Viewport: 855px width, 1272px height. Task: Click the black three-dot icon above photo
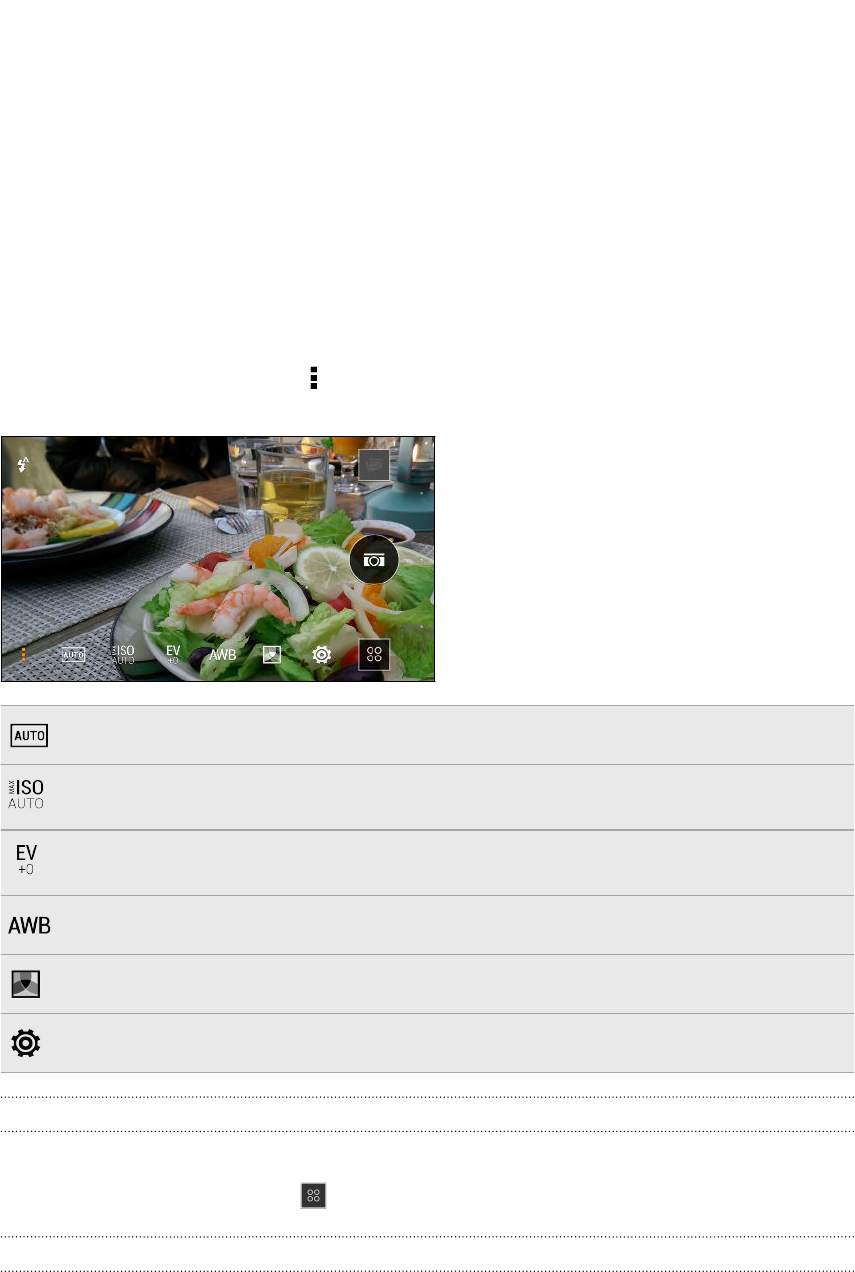(314, 377)
